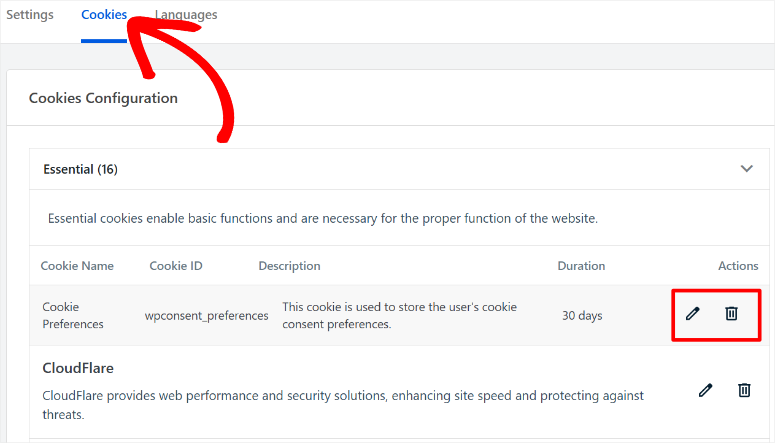Click the Cookie Preferences name cell

[x=73, y=315]
